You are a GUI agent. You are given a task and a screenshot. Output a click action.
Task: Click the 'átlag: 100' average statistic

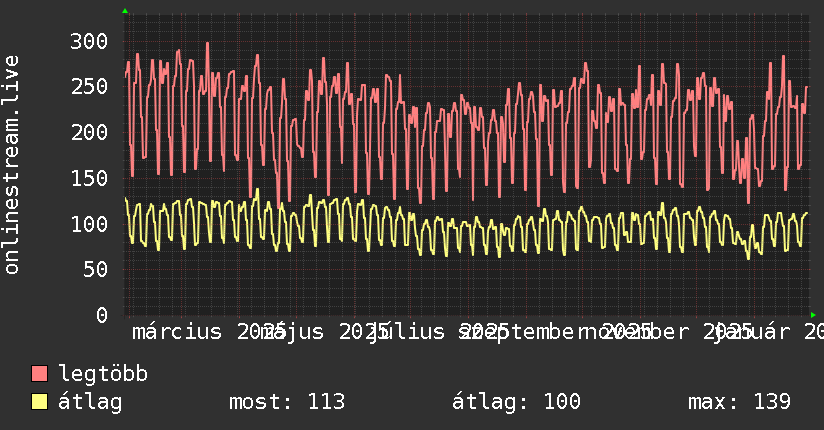516,402
